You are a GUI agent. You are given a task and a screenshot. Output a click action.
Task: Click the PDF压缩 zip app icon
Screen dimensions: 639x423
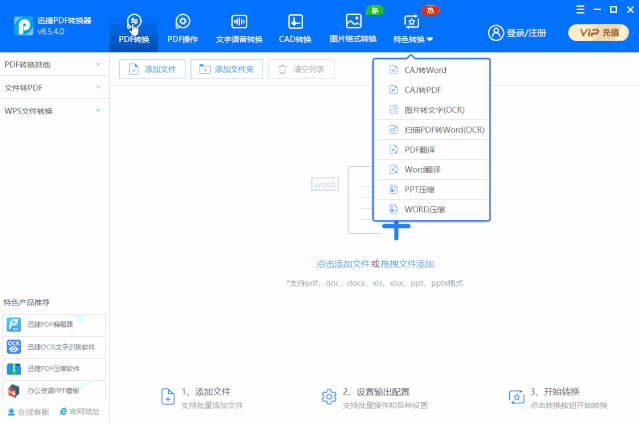14,369
